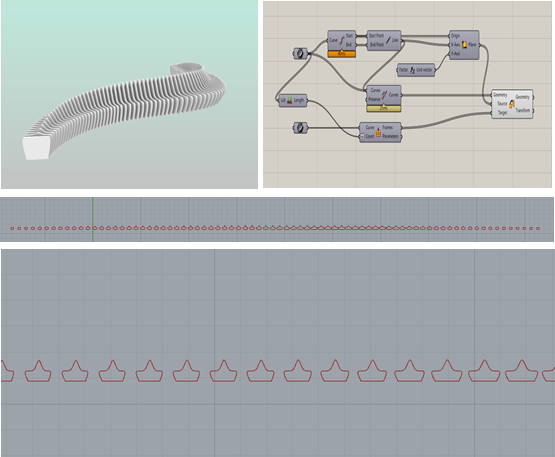Click the Orient component's icon
555x457 pixels.
tap(512, 104)
